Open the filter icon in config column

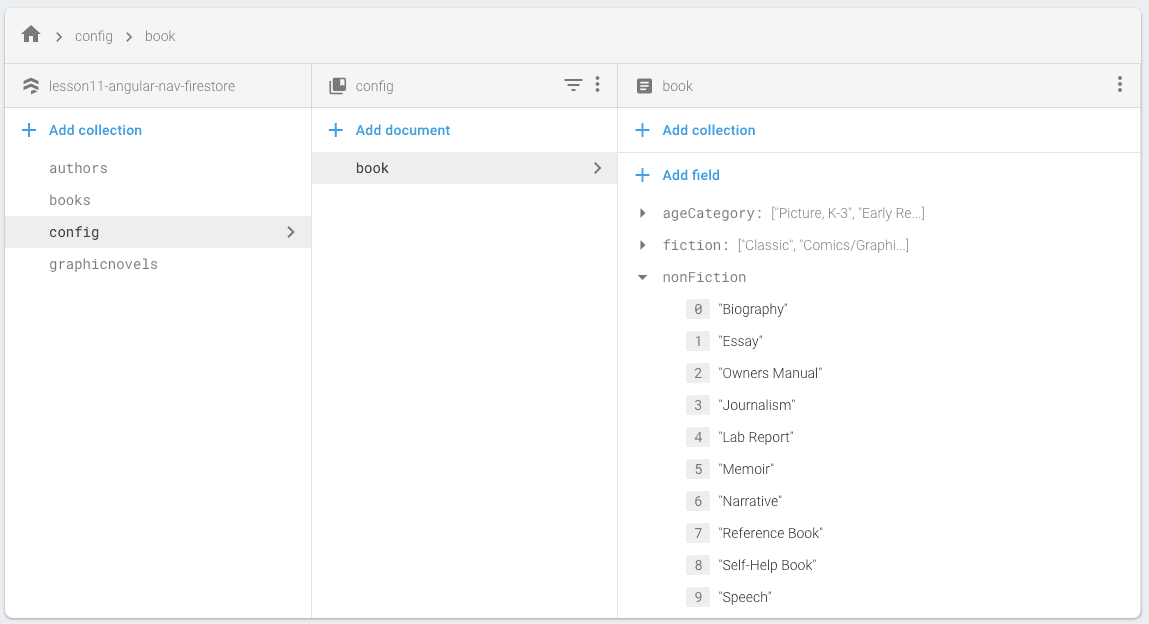[573, 85]
